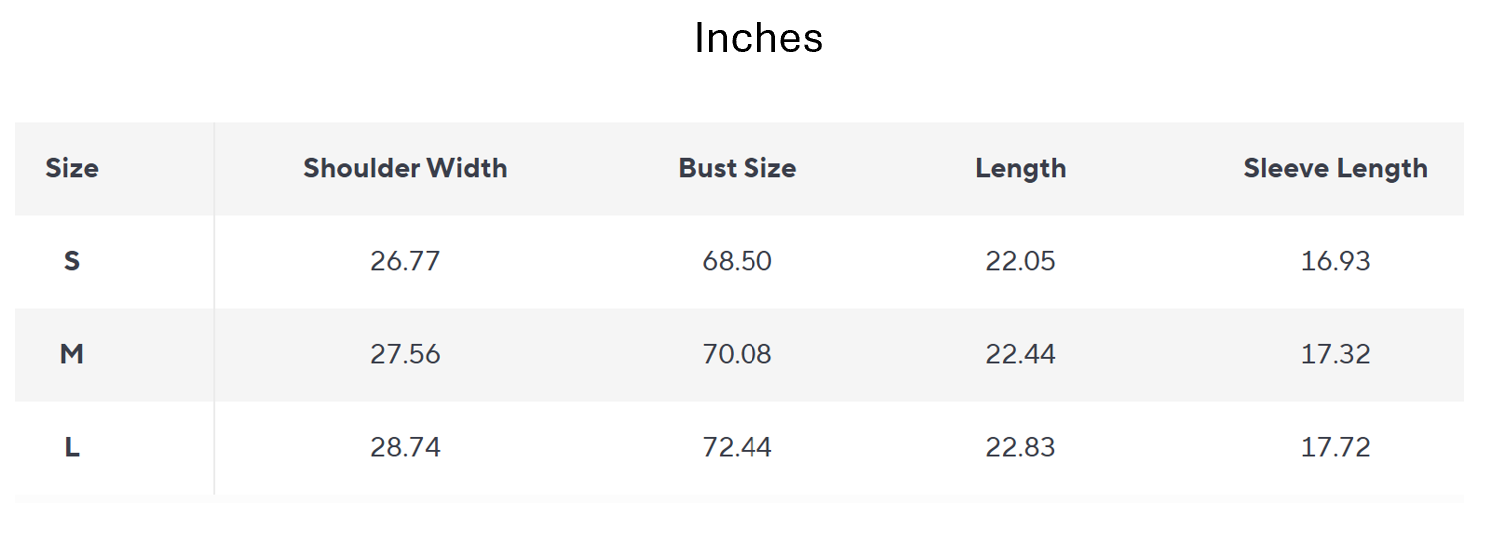Click the Inches heading
The width and height of the screenshot is (1510, 540).
758,39
